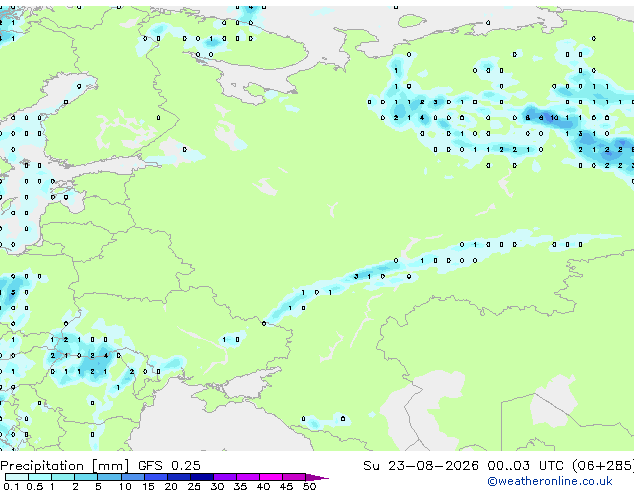Click the 0.1–0.5 mm legend color swatch

coord(17,477)
